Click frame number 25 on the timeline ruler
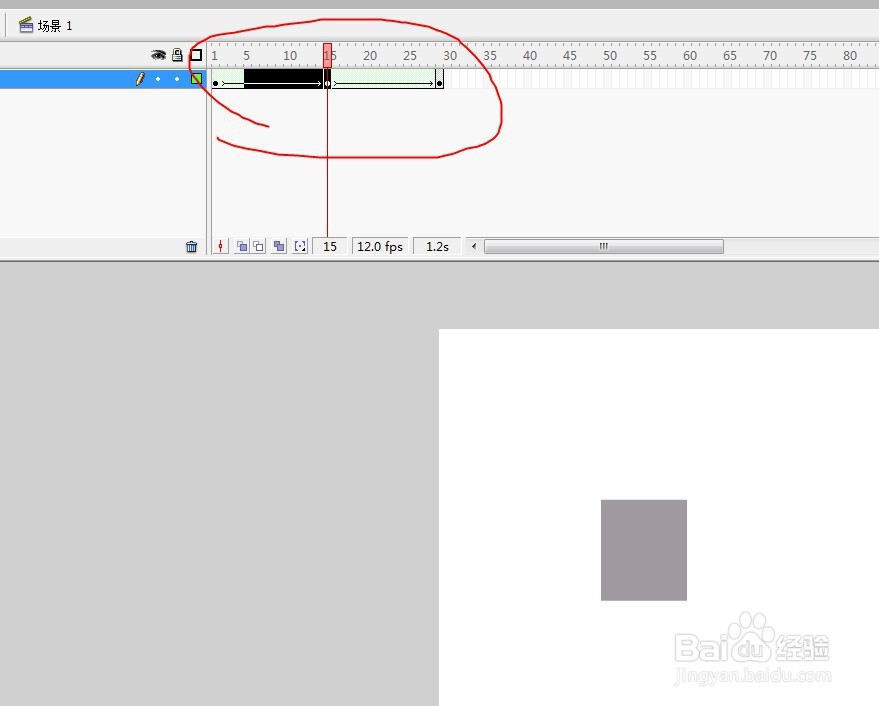The height and width of the screenshot is (706, 879). click(x=410, y=56)
